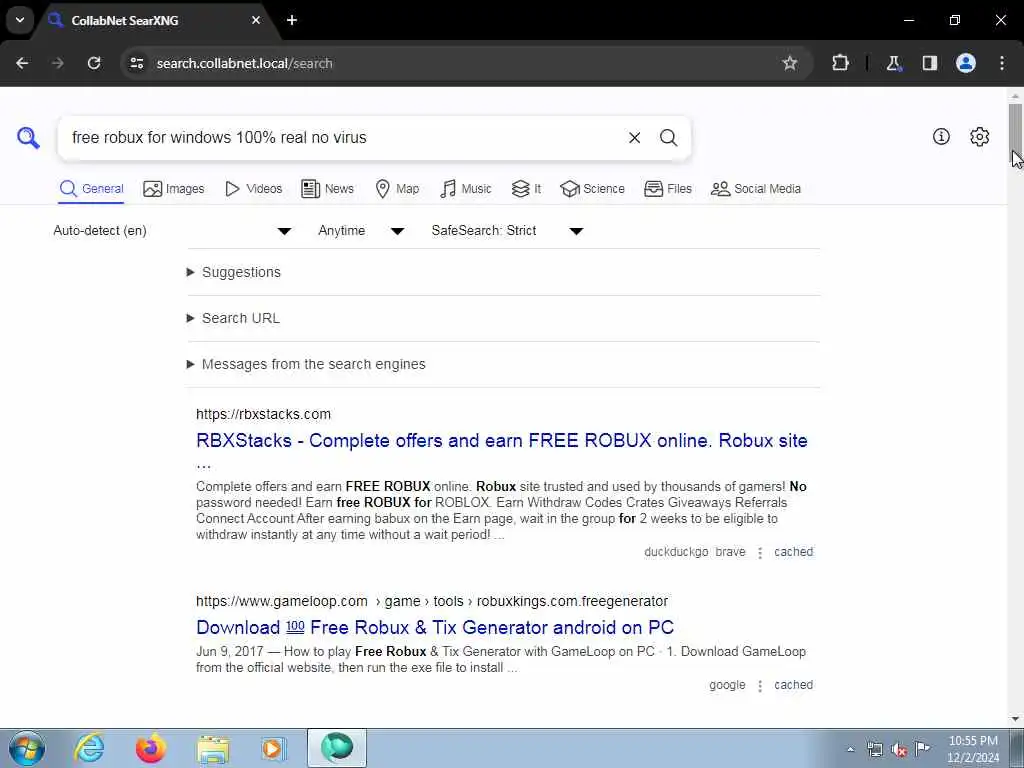This screenshot has height=768, width=1024.
Task: Click the muted volume tray icon
Action: [899, 750]
